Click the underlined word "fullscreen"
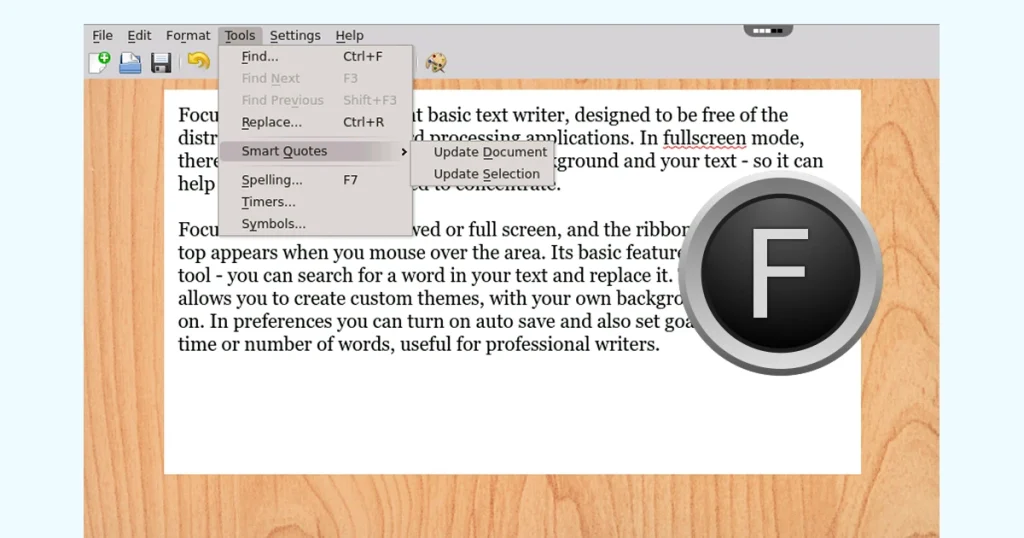The height and width of the screenshot is (538, 1024). (x=705, y=138)
